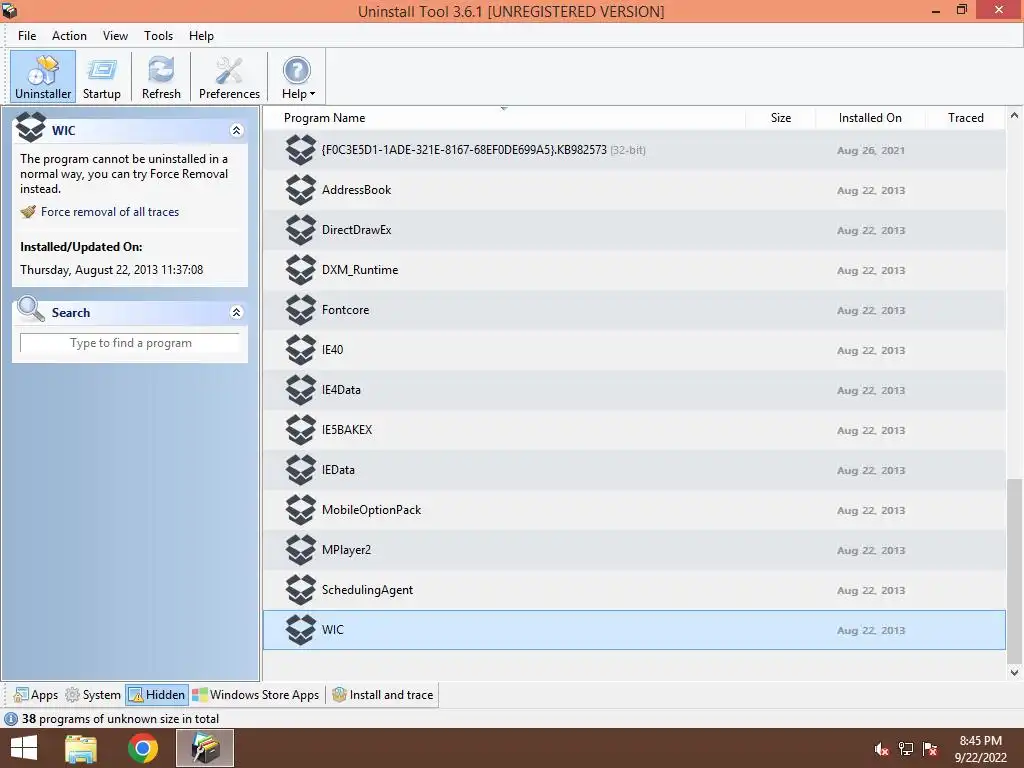Click the IE5BAKEX program icon
The image size is (1024, 768).
click(x=301, y=430)
